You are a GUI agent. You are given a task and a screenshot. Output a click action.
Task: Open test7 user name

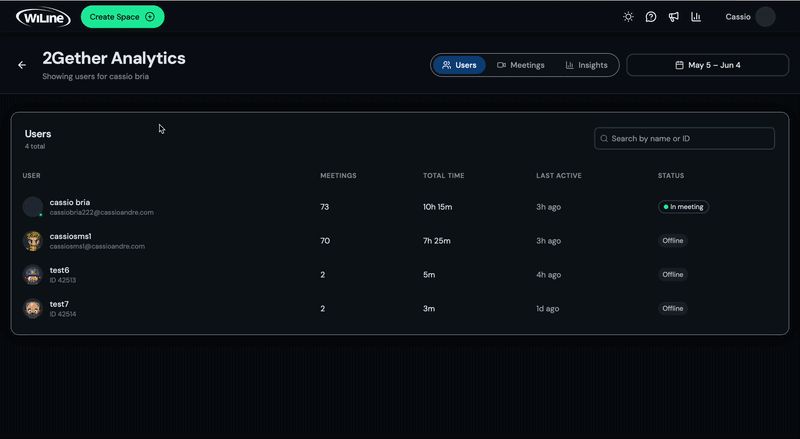pos(59,304)
